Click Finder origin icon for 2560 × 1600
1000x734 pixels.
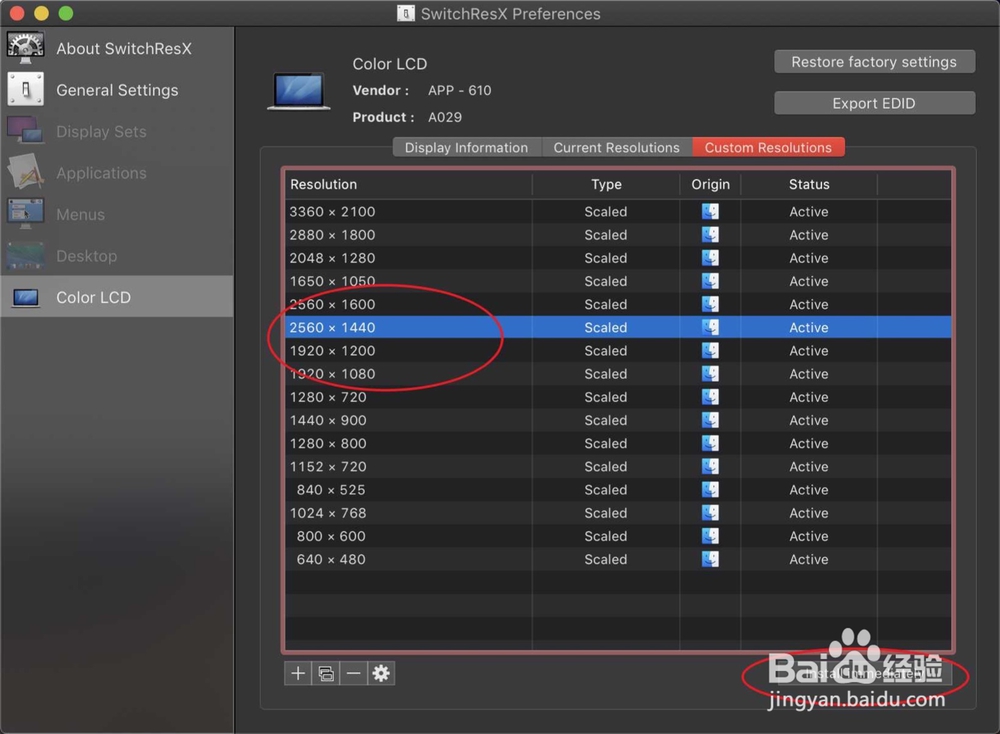(x=710, y=304)
